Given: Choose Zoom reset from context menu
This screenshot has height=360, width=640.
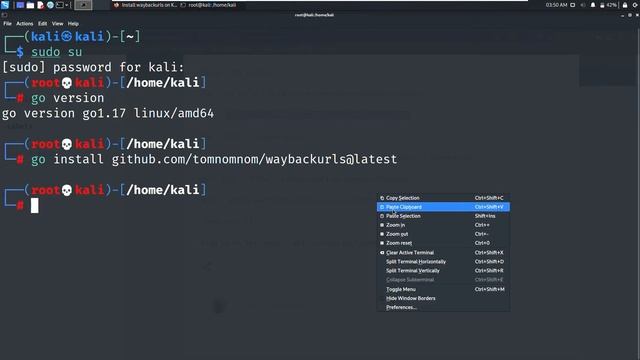Looking at the screenshot, I should coord(443,243).
